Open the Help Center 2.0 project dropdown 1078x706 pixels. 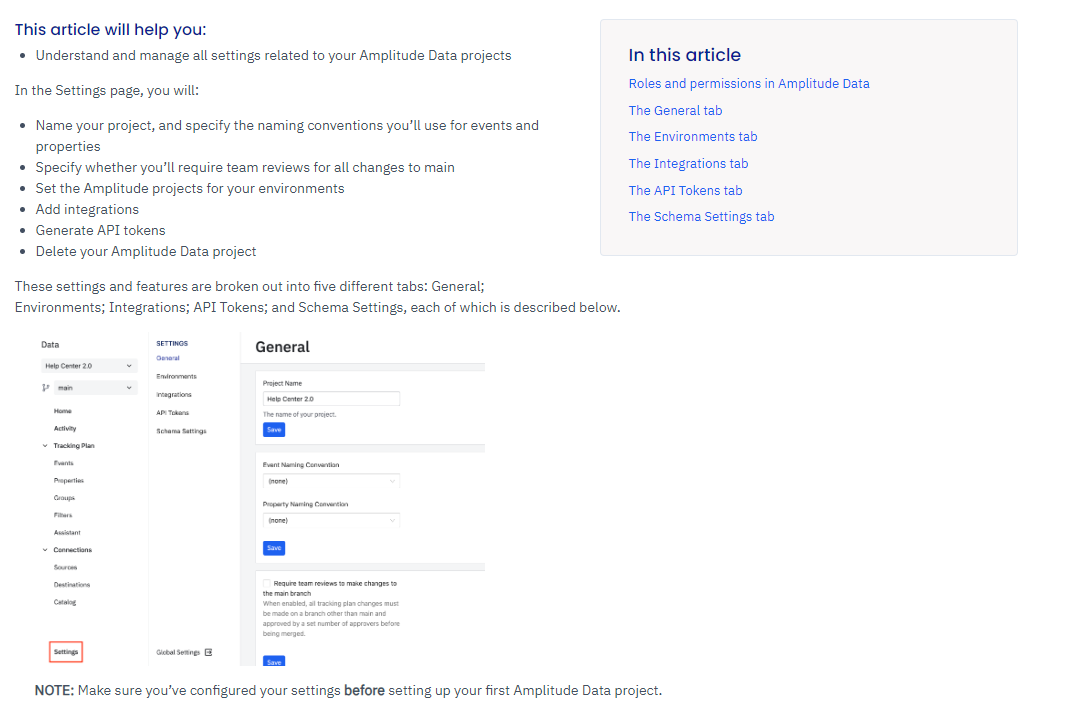click(89, 366)
